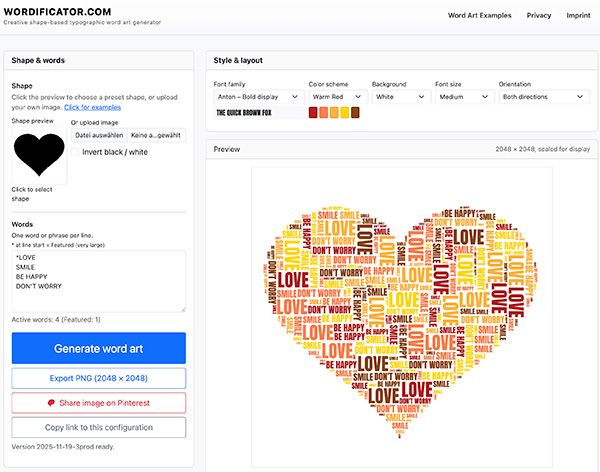Click the yellow color swatch

click(x=345, y=113)
